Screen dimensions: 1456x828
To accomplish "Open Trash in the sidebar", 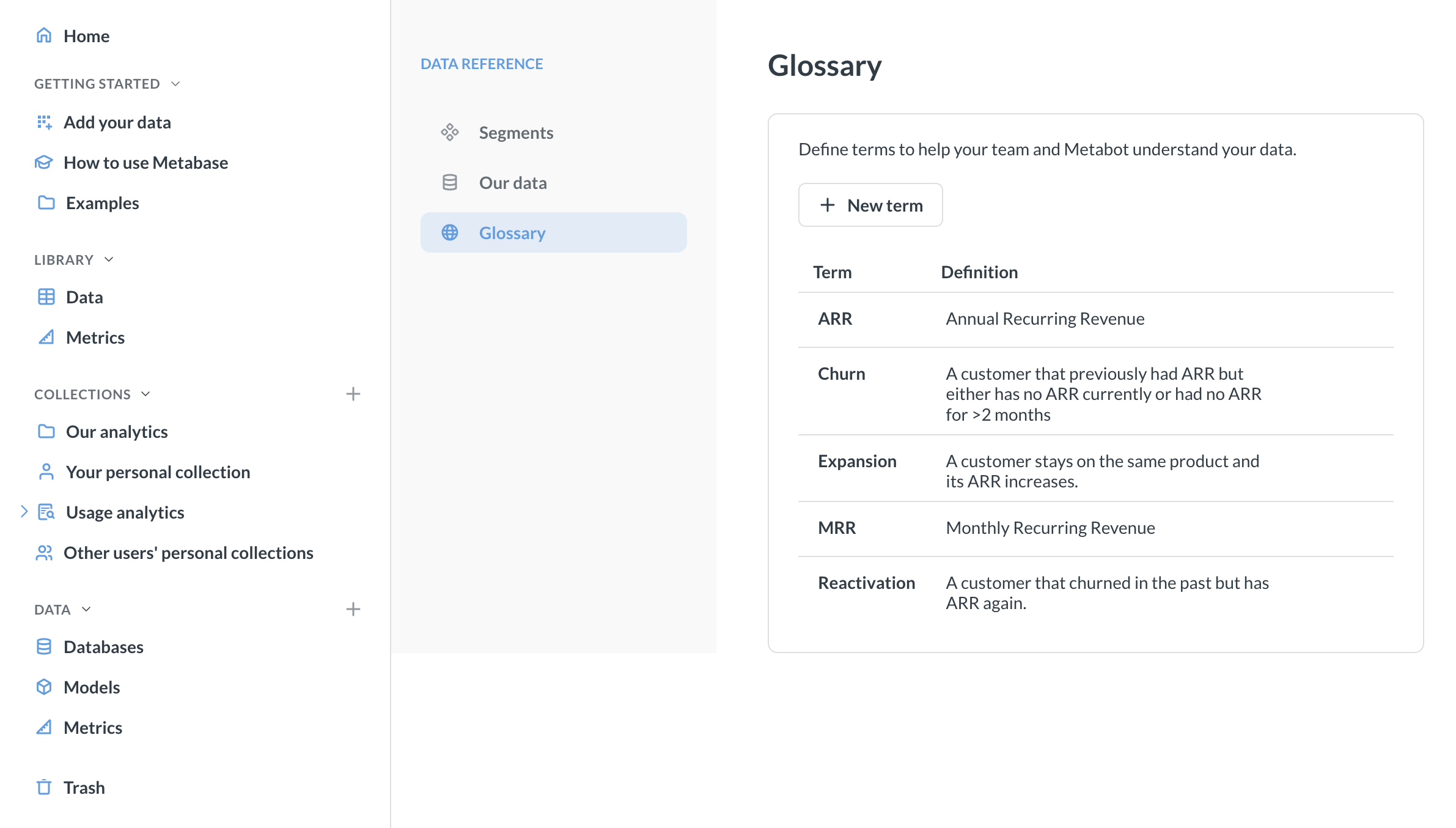I will click(x=84, y=788).
